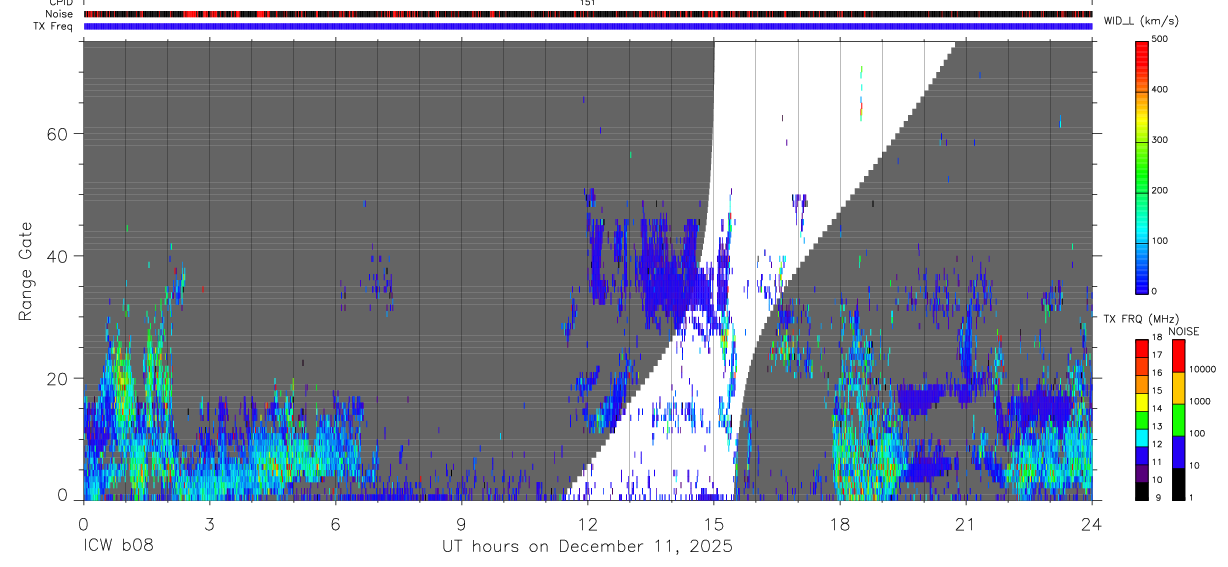Click the 3 tick on the UT hours axis
This screenshot has width=1228, height=567.
click(x=209, y=523)
